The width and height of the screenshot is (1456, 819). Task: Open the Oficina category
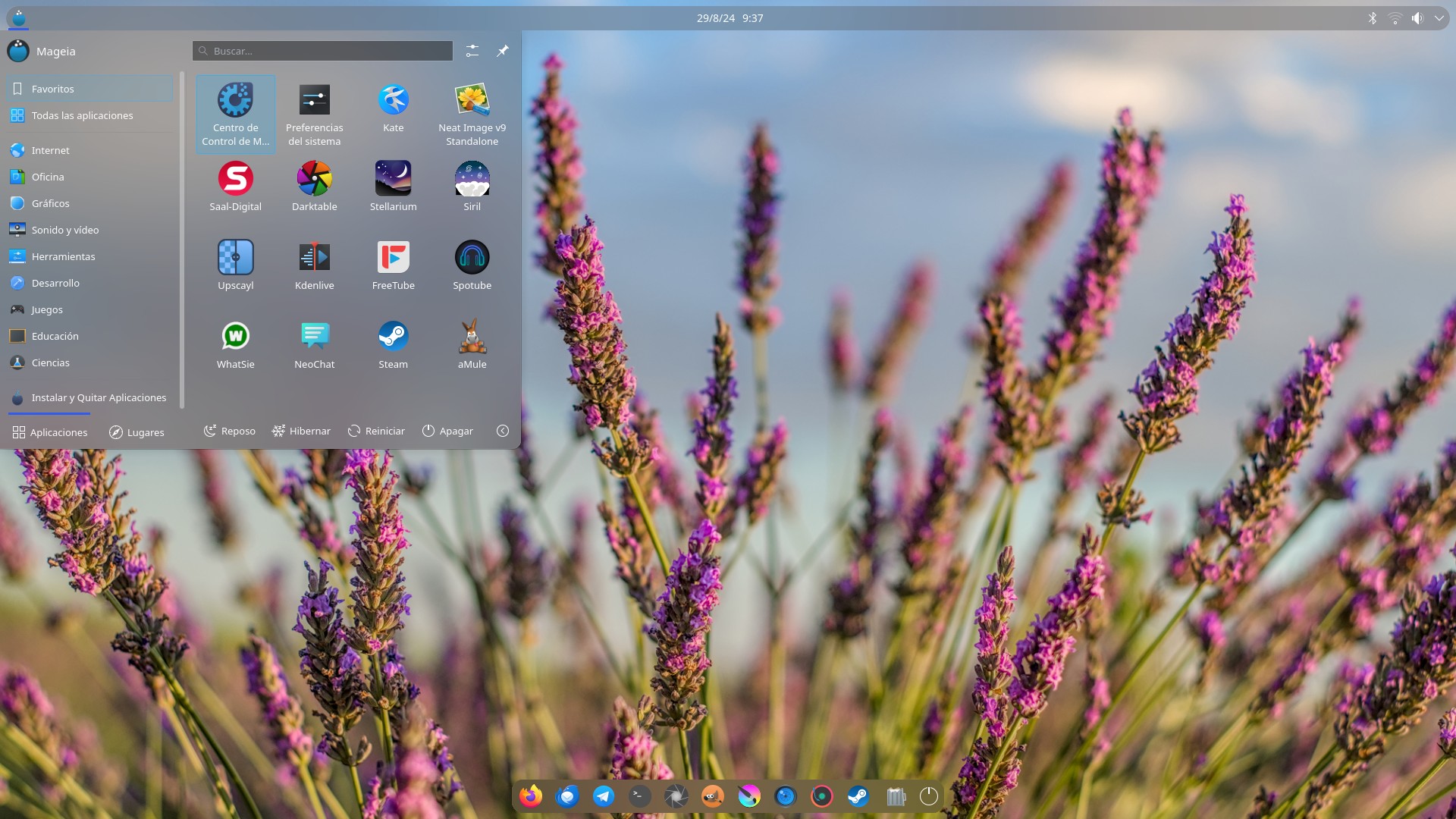89,177
